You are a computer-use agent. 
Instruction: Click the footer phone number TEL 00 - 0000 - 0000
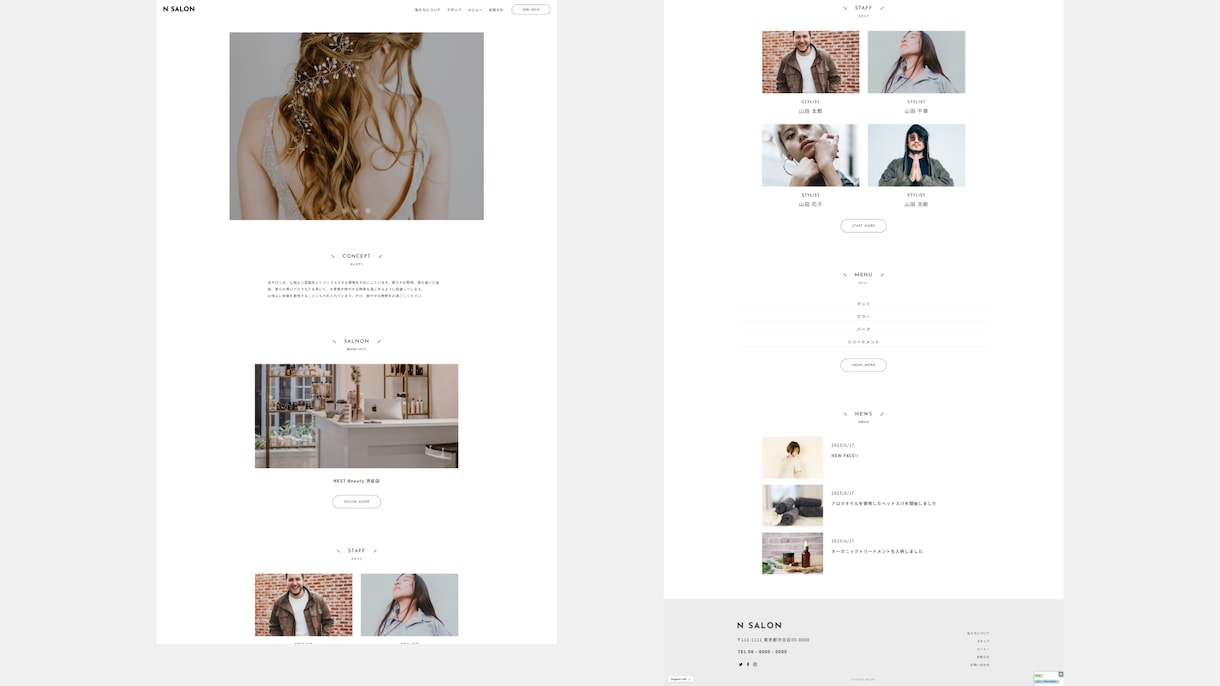click(762, 652)
